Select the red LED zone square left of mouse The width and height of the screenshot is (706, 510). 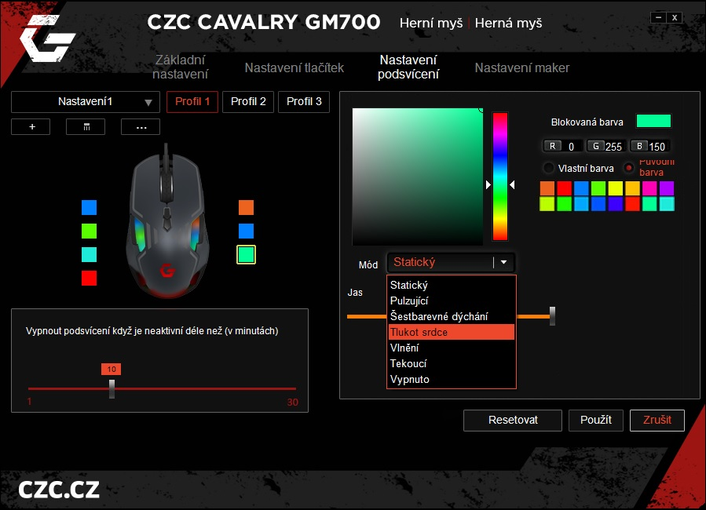point(89,278)
